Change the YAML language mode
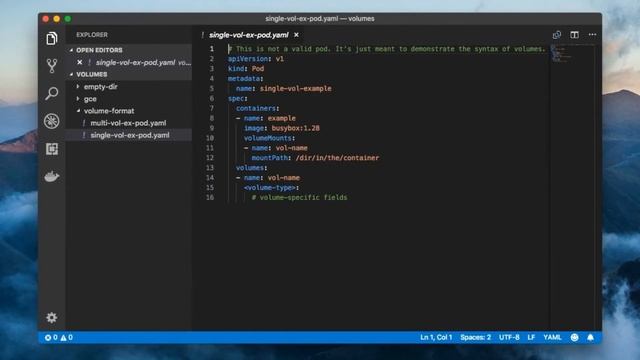The width and height of the screenshot is (640, 360). [x=552, y=338]
